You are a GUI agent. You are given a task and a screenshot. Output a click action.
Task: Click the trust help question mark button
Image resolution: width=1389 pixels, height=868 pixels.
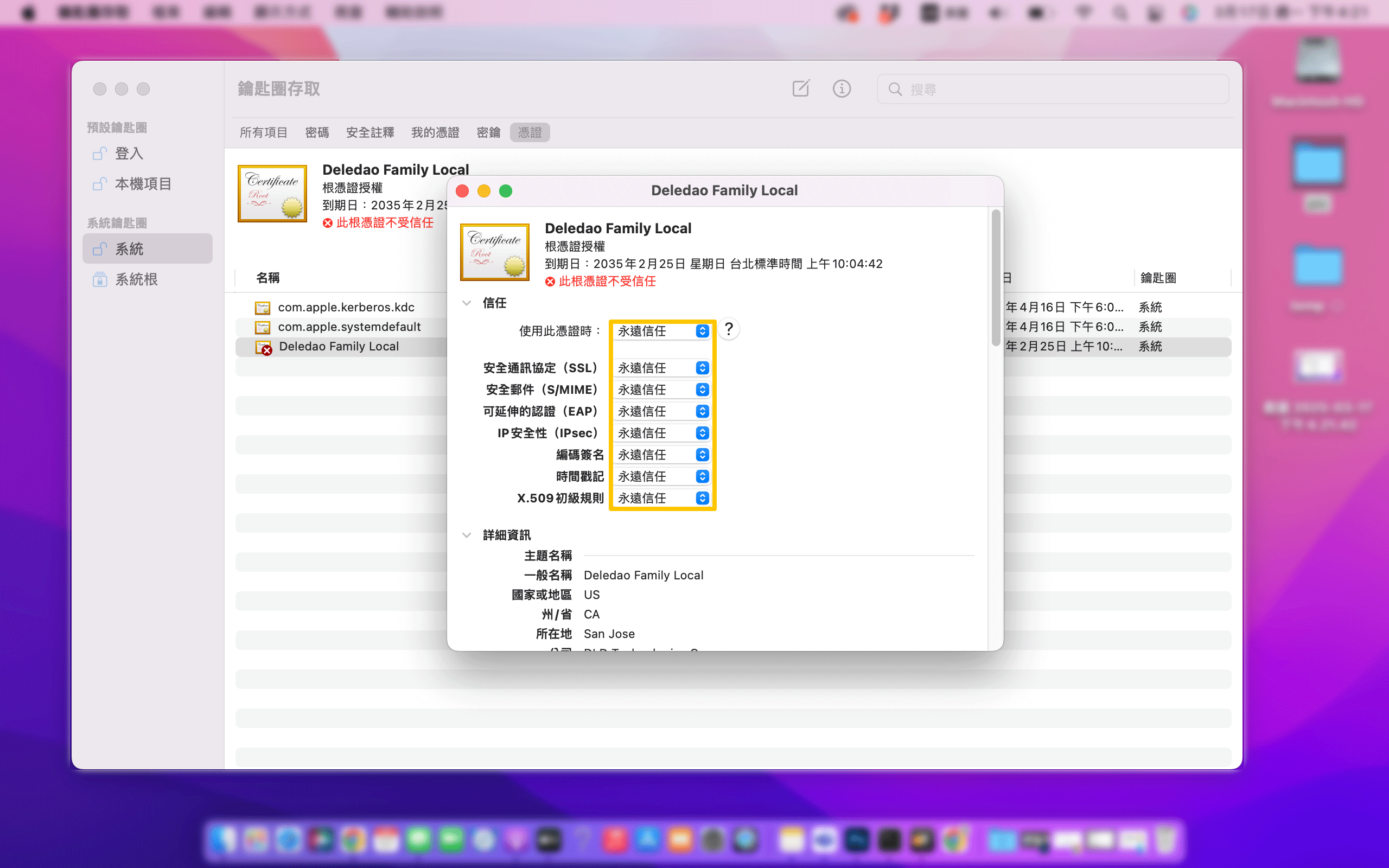729,329
